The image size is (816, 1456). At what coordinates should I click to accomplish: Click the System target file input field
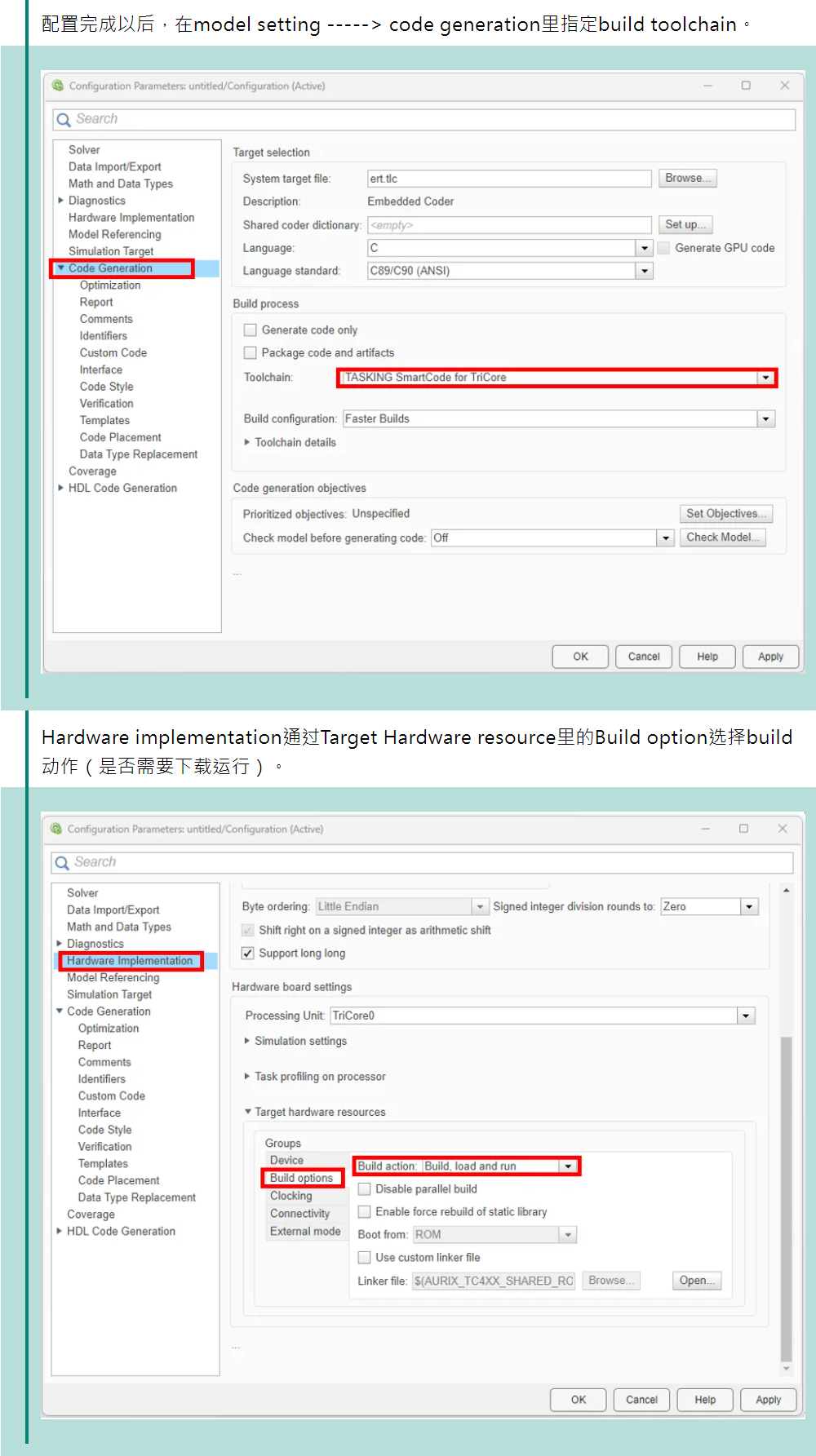click(508, 179)
